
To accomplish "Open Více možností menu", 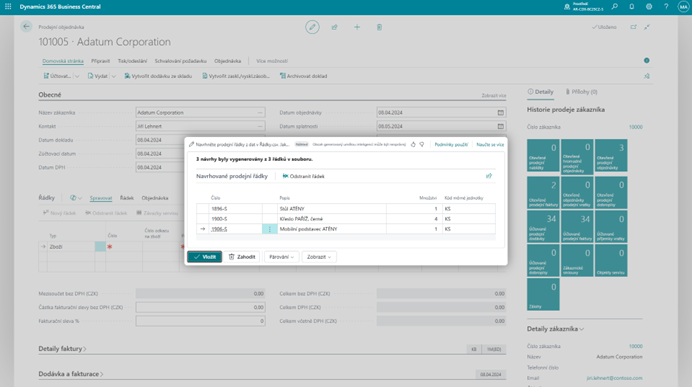I will tap(272, 61).
